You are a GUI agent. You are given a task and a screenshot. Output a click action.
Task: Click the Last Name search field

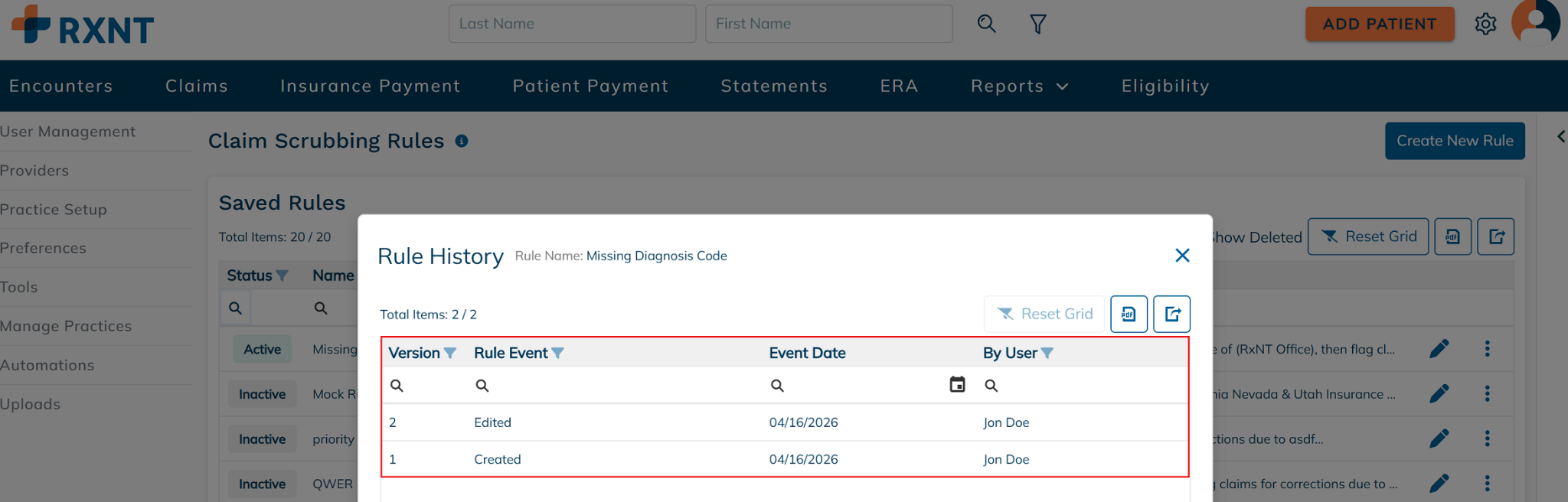572,24
